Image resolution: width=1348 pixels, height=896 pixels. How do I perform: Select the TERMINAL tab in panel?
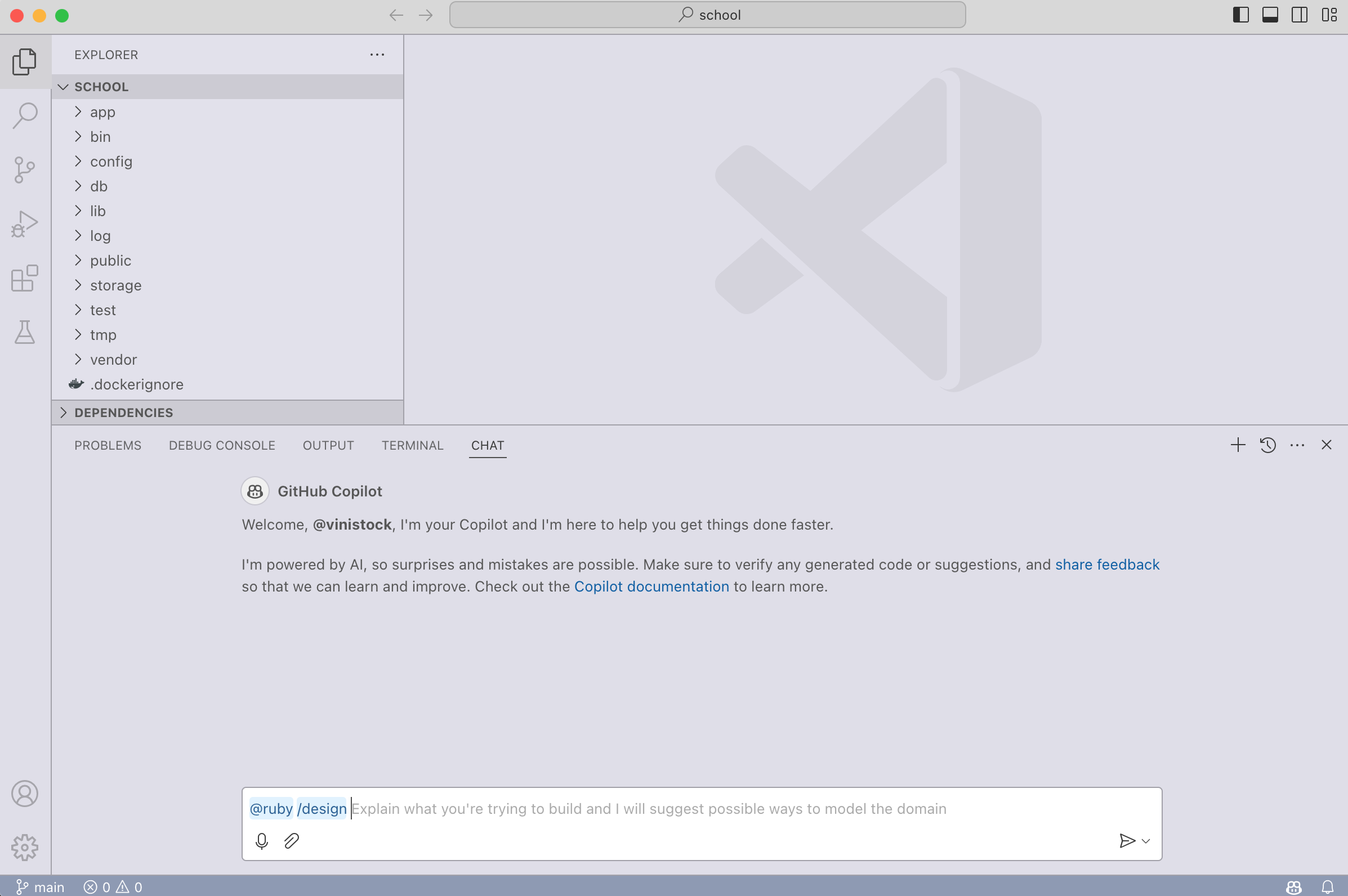(x=412, y=445)
